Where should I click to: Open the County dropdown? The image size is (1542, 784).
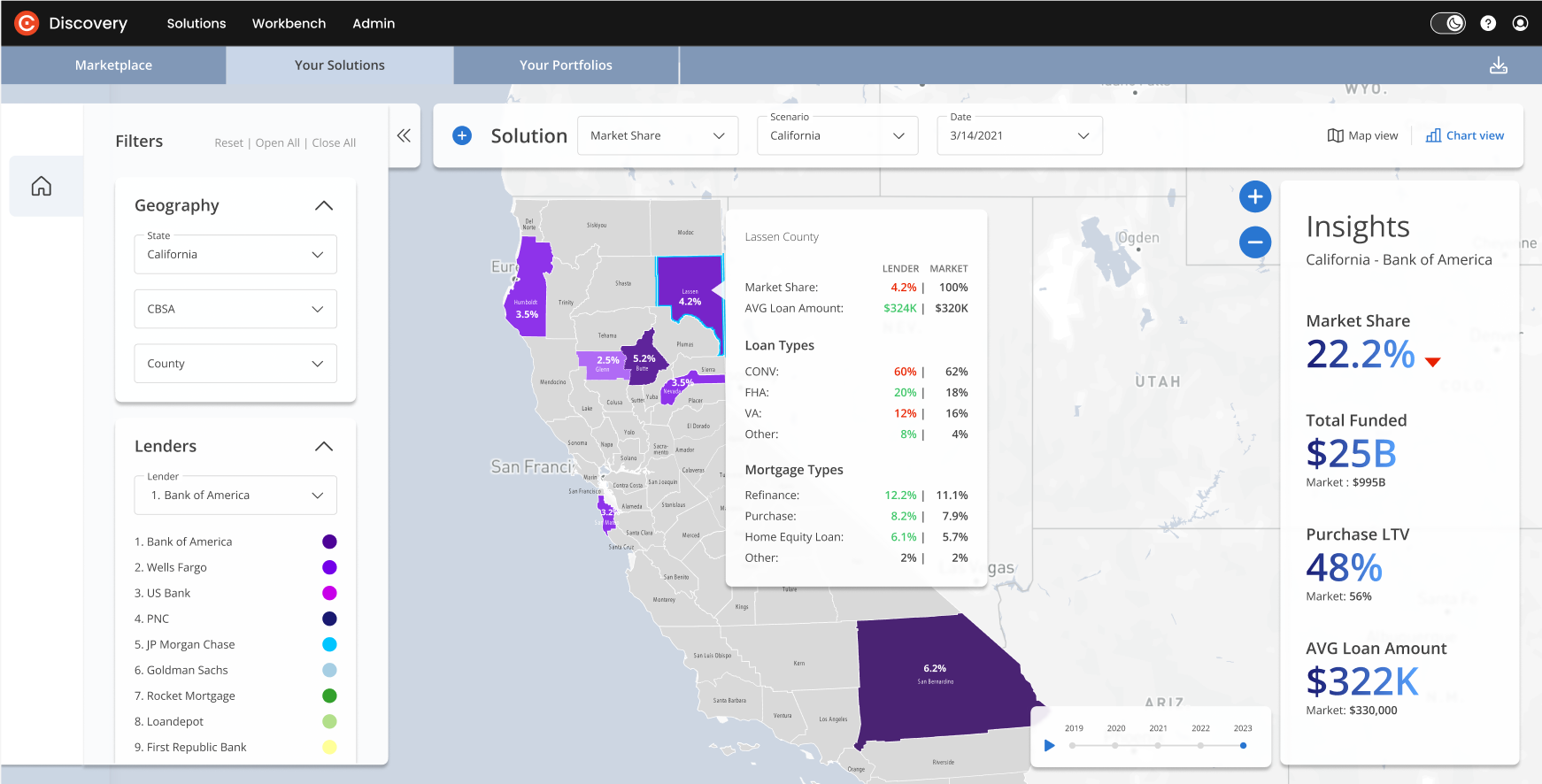235,364
